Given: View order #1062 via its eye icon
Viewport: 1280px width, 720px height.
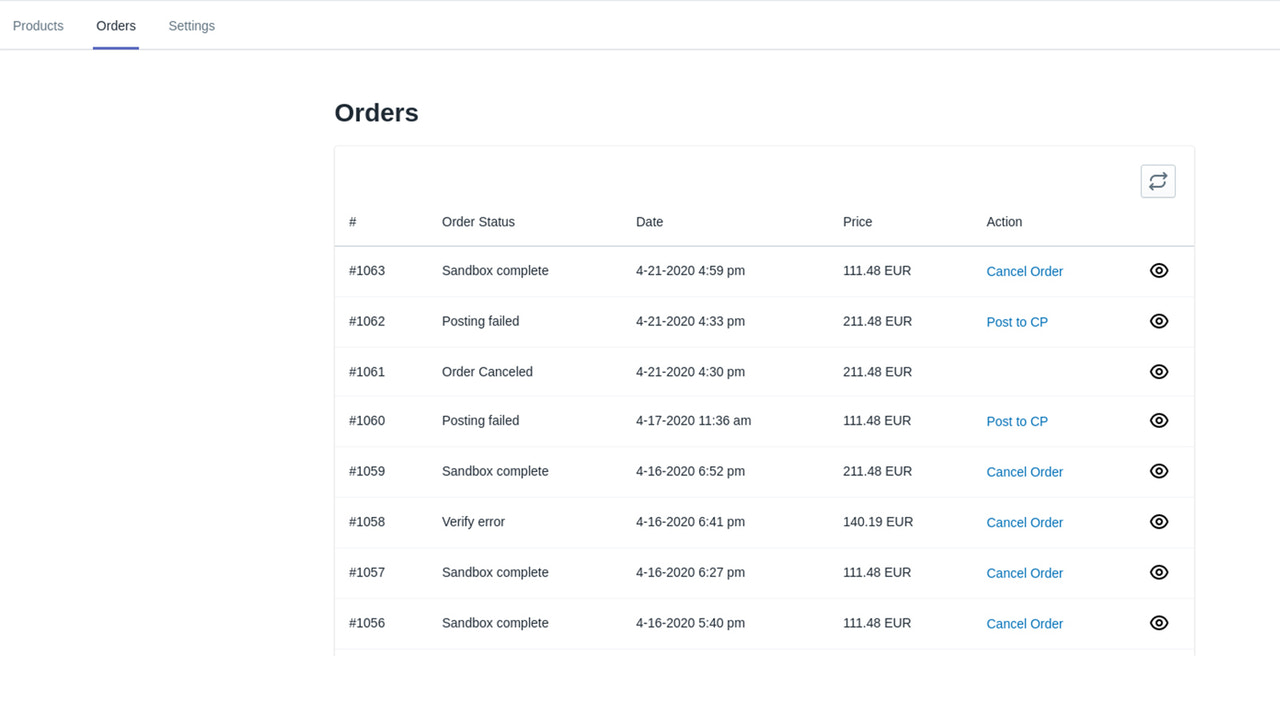Looking at the screenshot, I should click(1158, 321).
